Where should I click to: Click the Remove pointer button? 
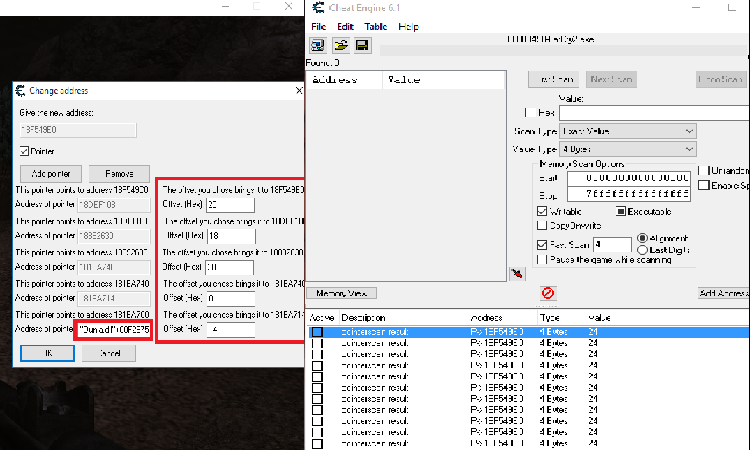(119, 174)
